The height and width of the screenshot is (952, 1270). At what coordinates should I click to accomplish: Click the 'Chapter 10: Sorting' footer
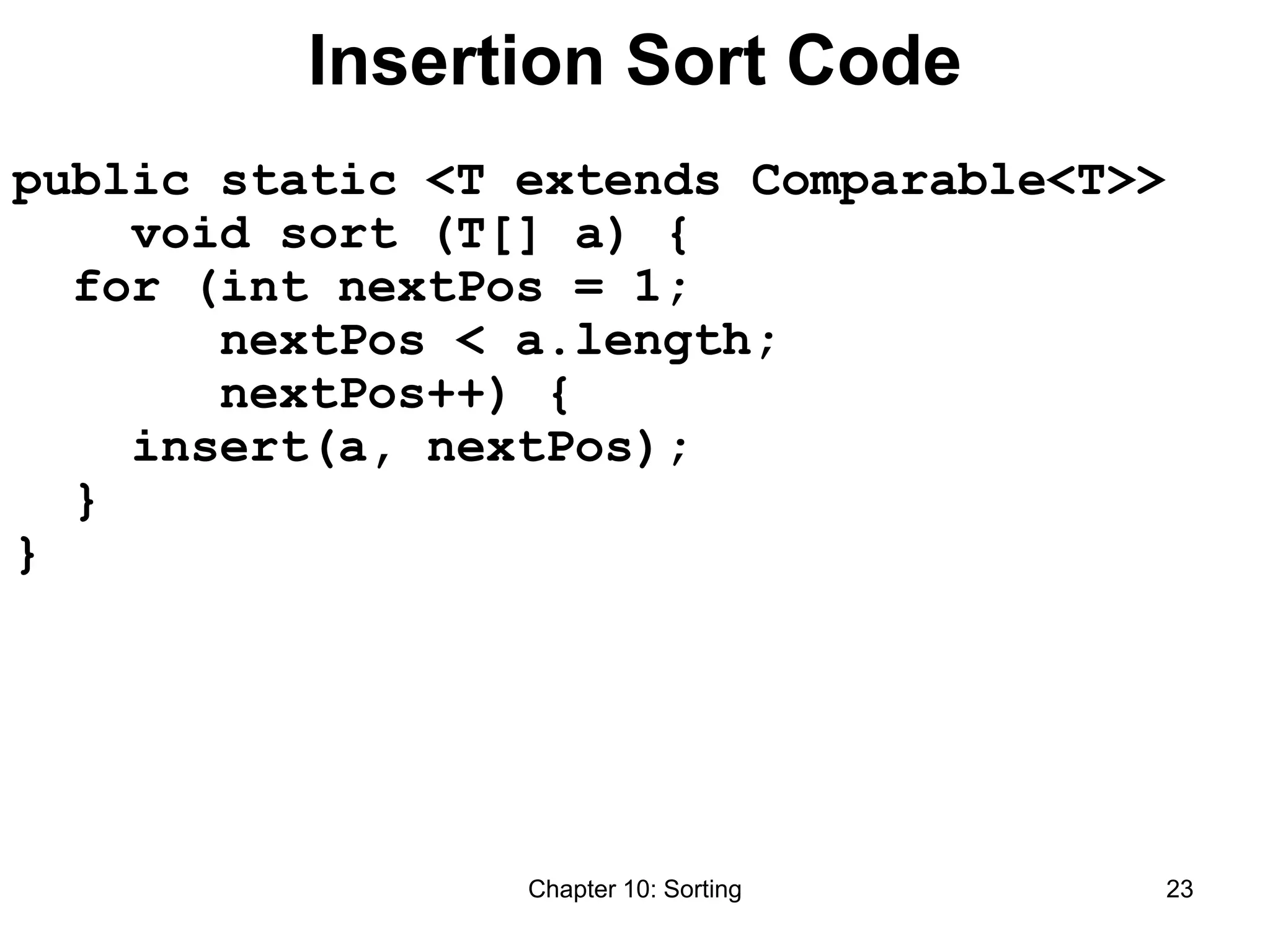(634, 889)
